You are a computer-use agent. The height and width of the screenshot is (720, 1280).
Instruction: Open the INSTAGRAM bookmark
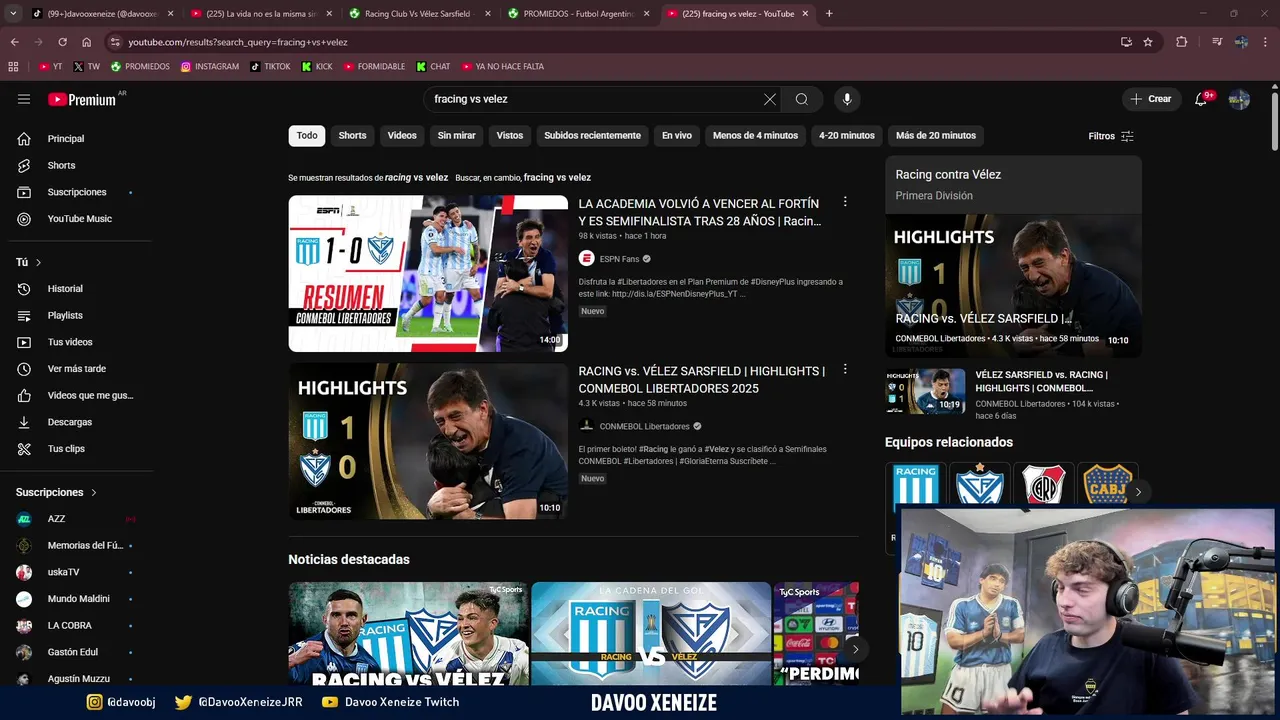pyautogui.click(x=210, y=66)
